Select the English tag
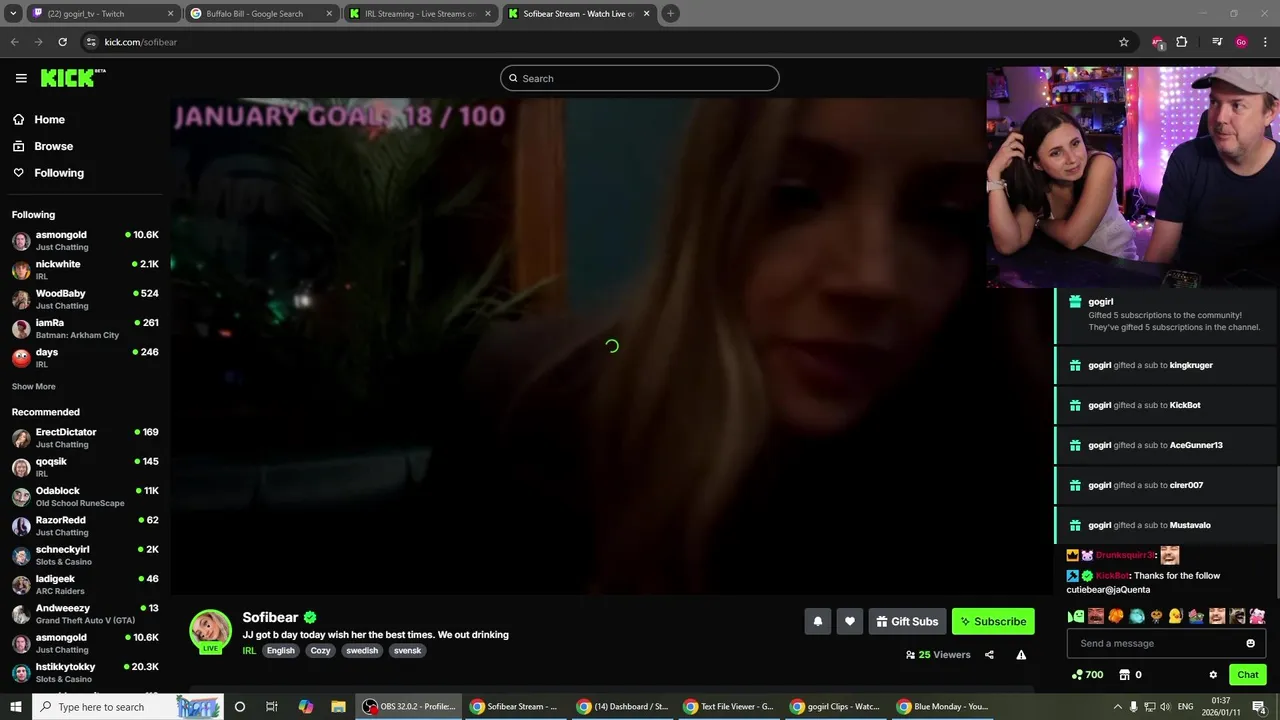1280x720 pixels. pyautogui.click(x=281, y=651)
